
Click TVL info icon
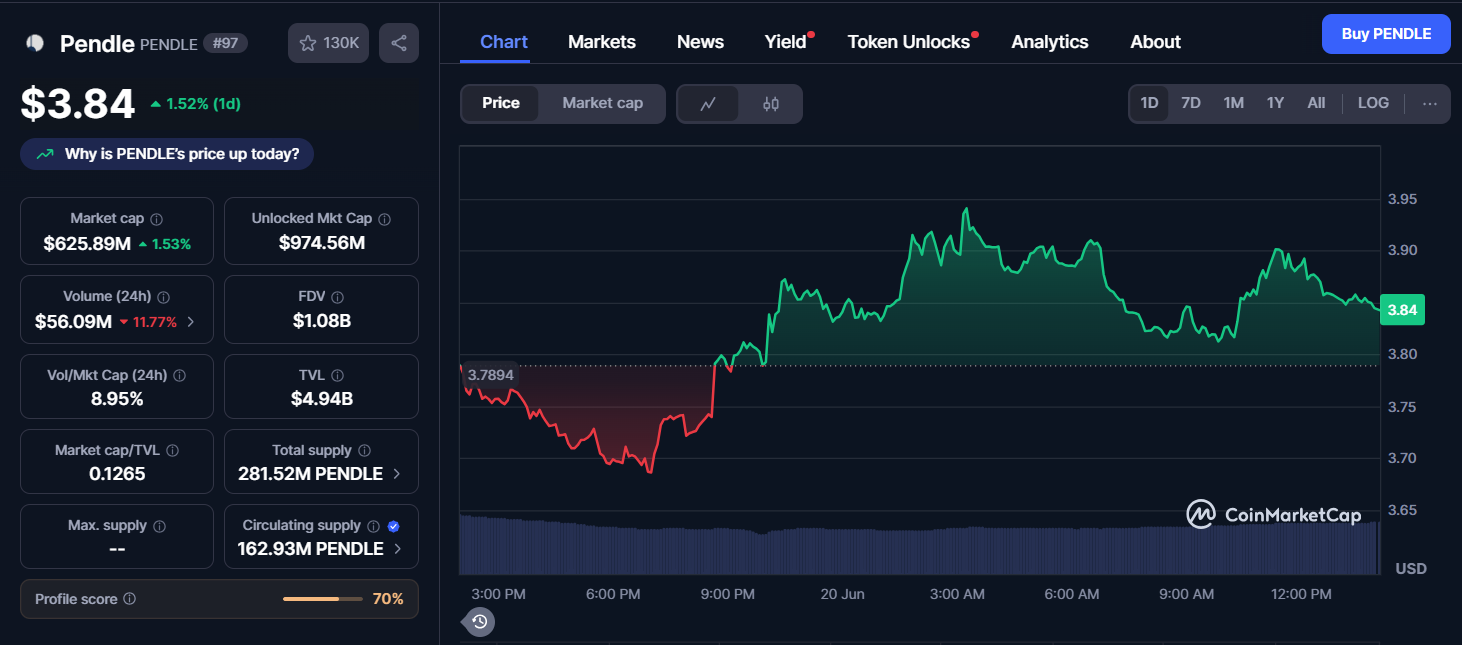click(338, 375)
